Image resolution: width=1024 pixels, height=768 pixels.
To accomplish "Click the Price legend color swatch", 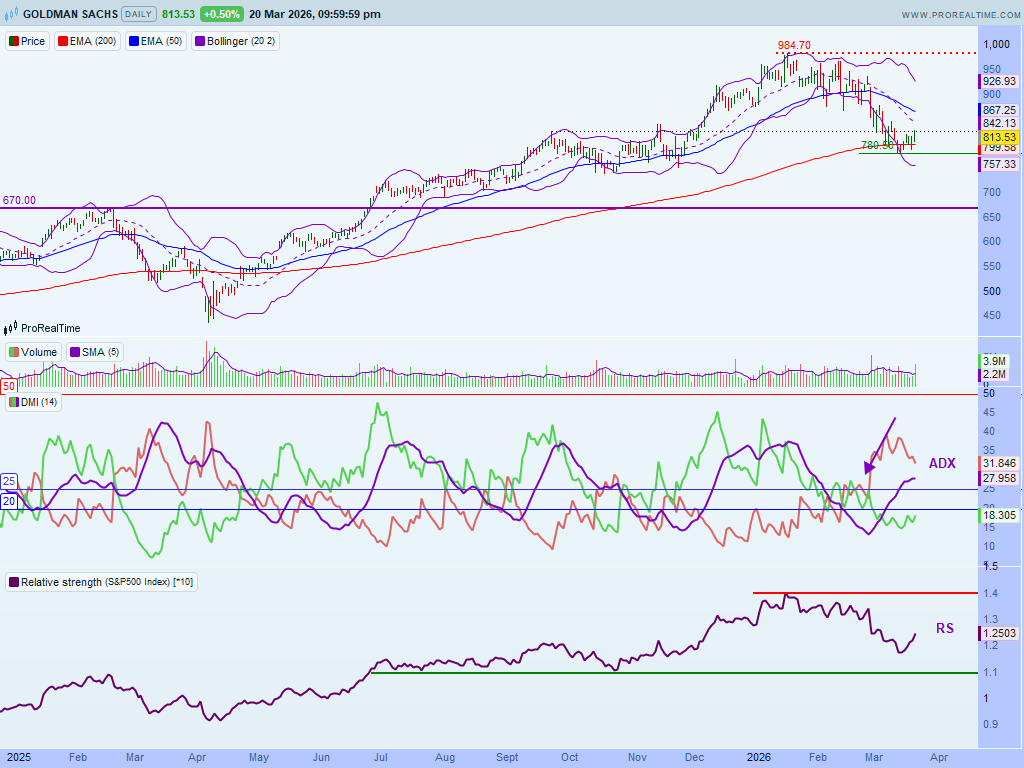I will pyautogui.click(x=14, y=42).
